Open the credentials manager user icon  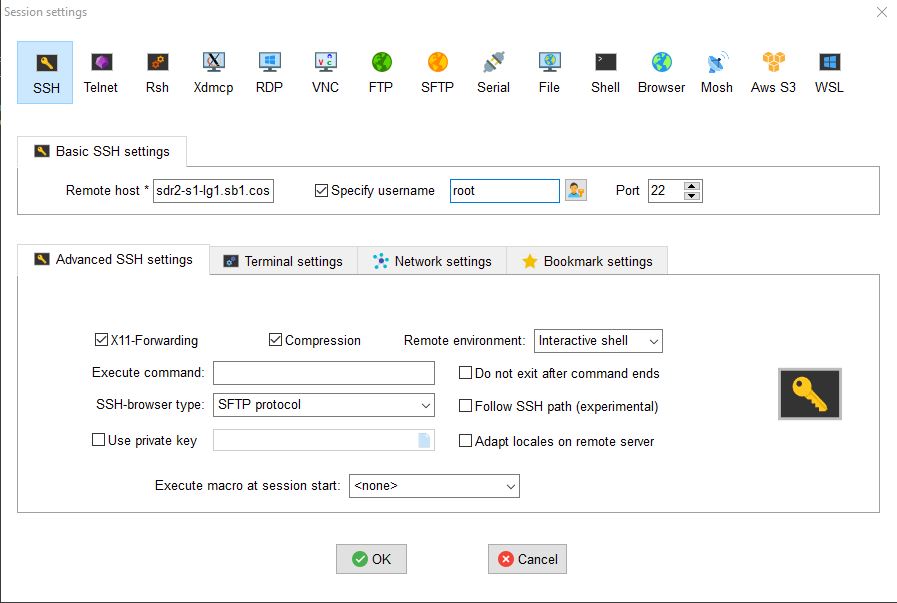click(x=575, y=190)
